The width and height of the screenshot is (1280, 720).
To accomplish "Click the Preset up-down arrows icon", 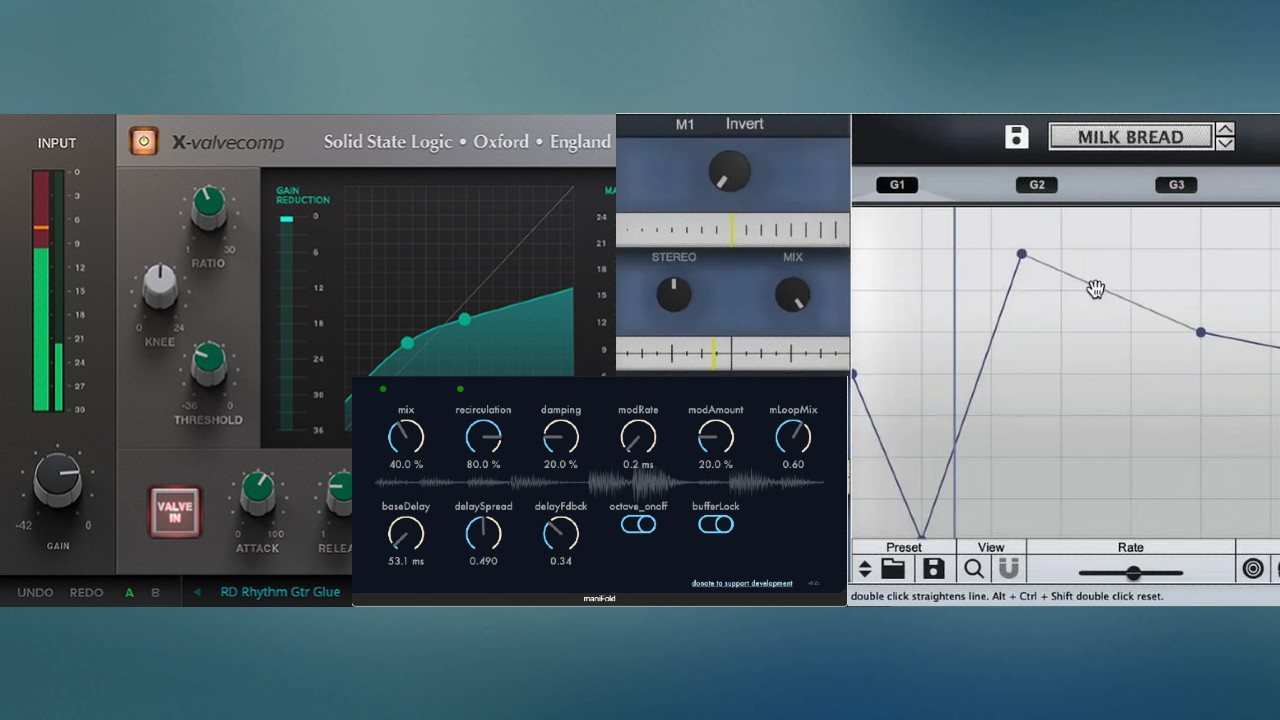I will click(x=865, y=569).
